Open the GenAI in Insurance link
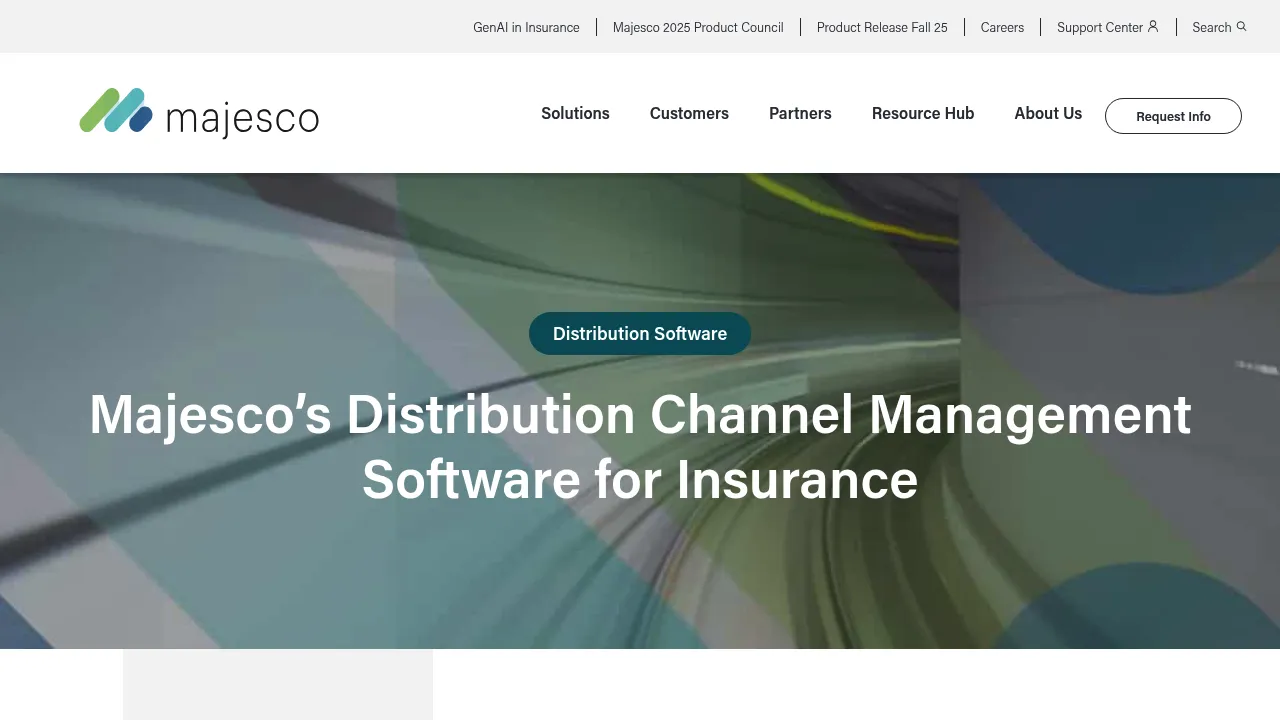 tap(526, 27)
